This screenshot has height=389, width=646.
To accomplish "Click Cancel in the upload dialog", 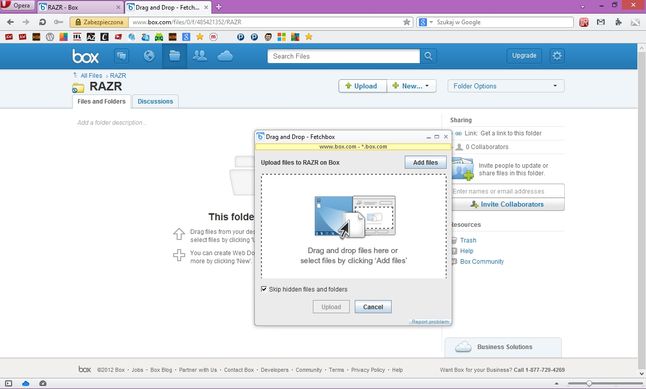I will click(x=373, y=307).
